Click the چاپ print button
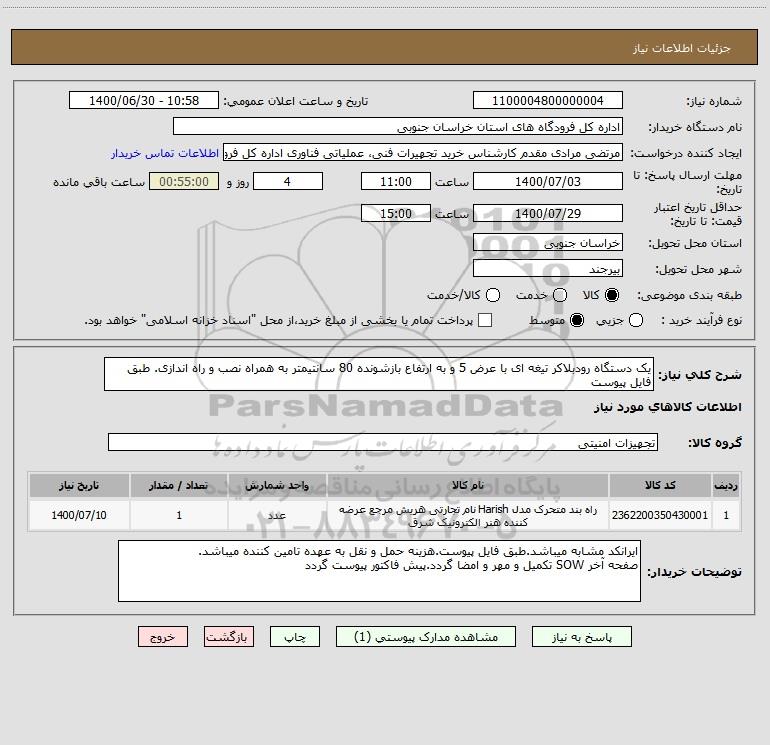 click(295, 637)
